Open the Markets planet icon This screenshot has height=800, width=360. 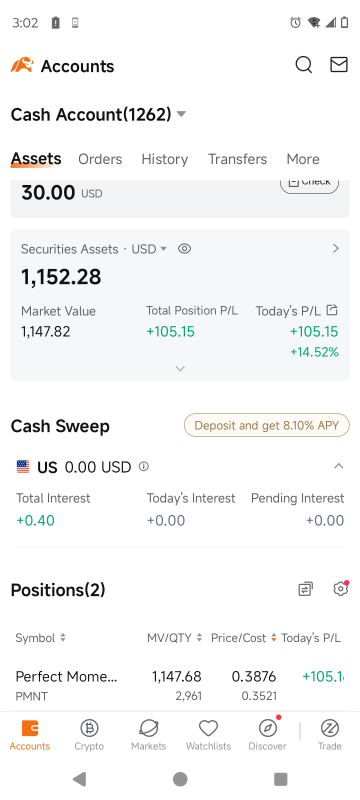point(148,728)
